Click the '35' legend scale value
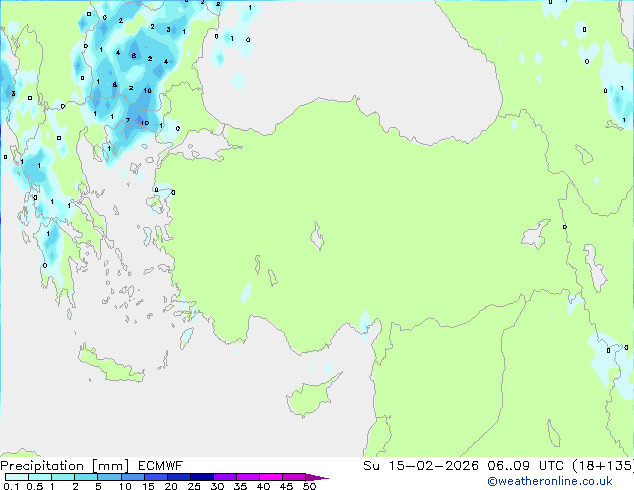 (240, 486)
